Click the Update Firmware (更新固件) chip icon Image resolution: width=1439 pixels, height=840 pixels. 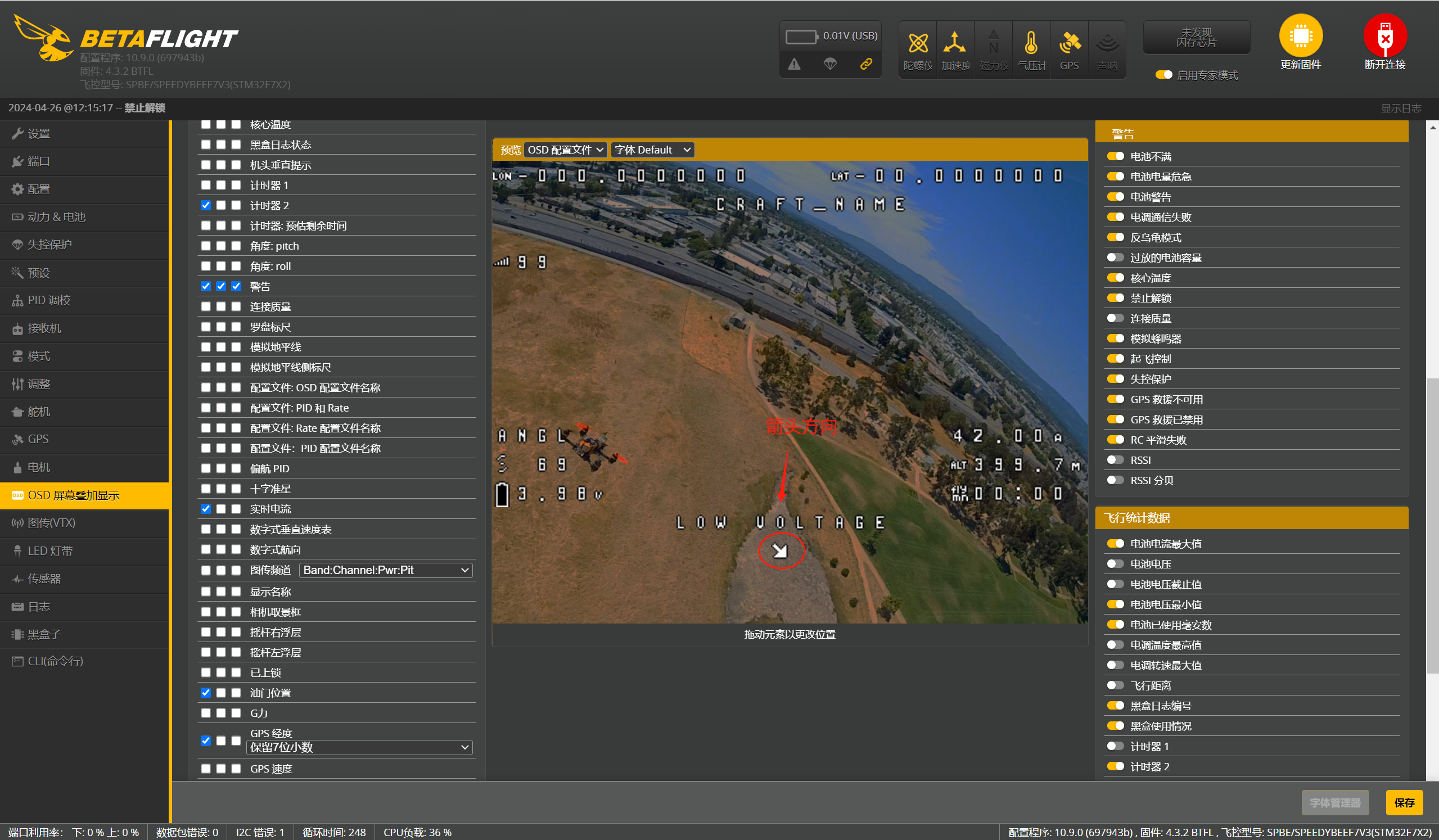[x=1300, y=36]
